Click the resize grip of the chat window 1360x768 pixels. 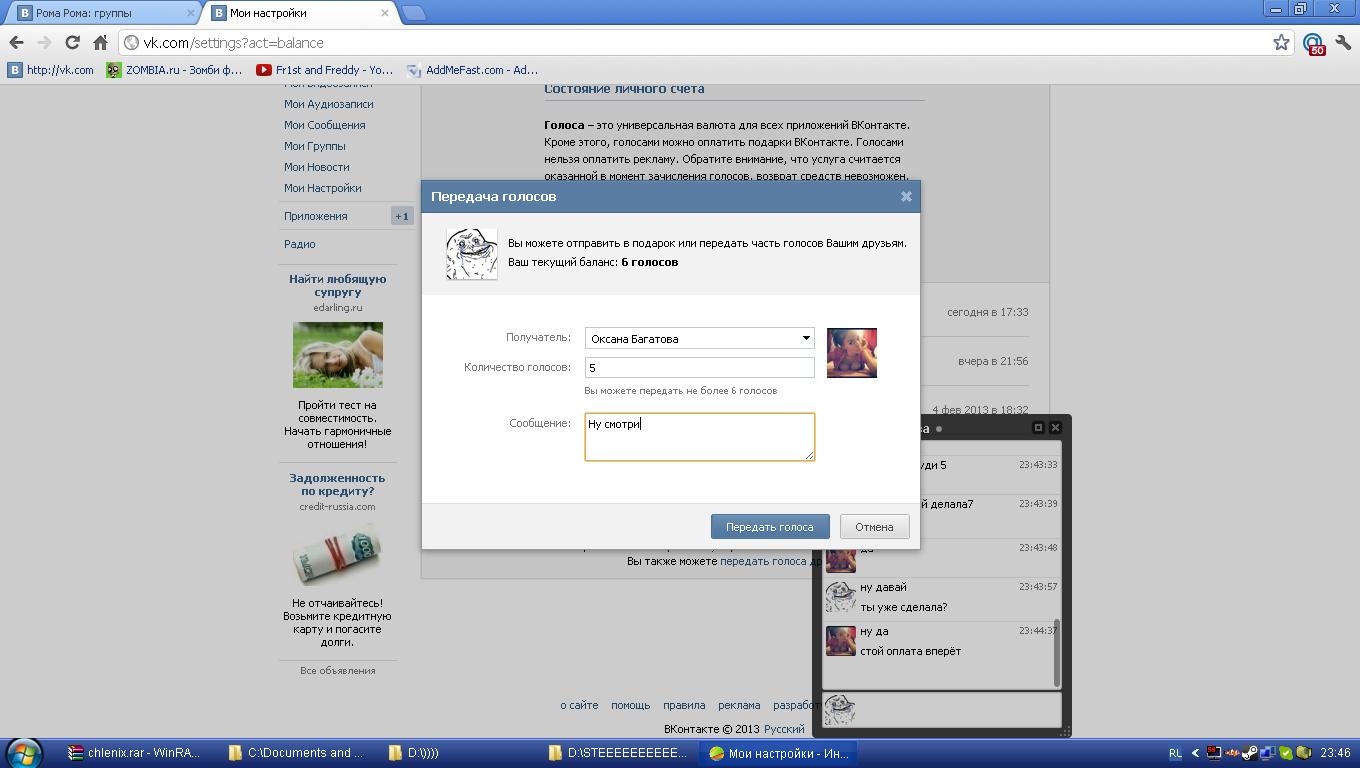(x=1064, y=732)
